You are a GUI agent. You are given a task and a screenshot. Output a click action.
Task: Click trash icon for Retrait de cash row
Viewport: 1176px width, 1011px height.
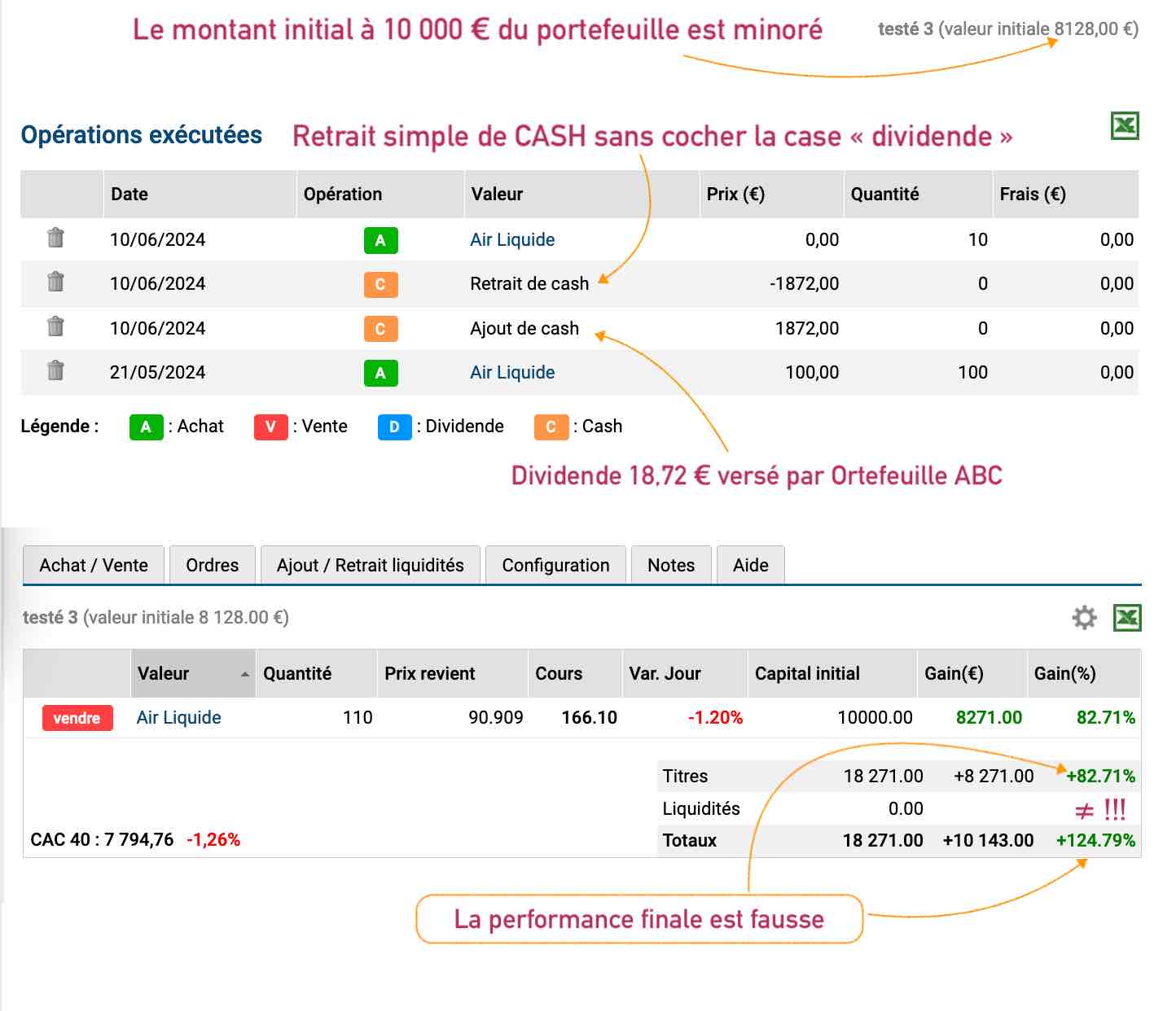(x=55, y=282)
